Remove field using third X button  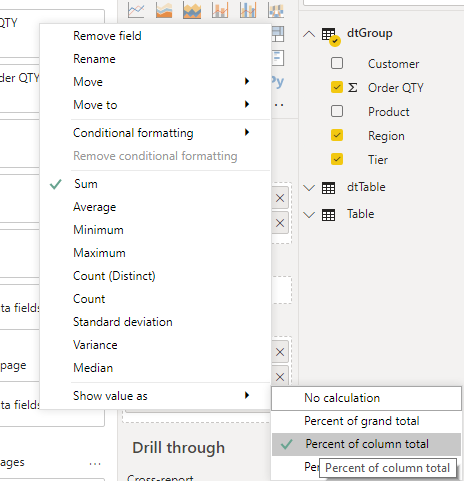coord(280,352)
